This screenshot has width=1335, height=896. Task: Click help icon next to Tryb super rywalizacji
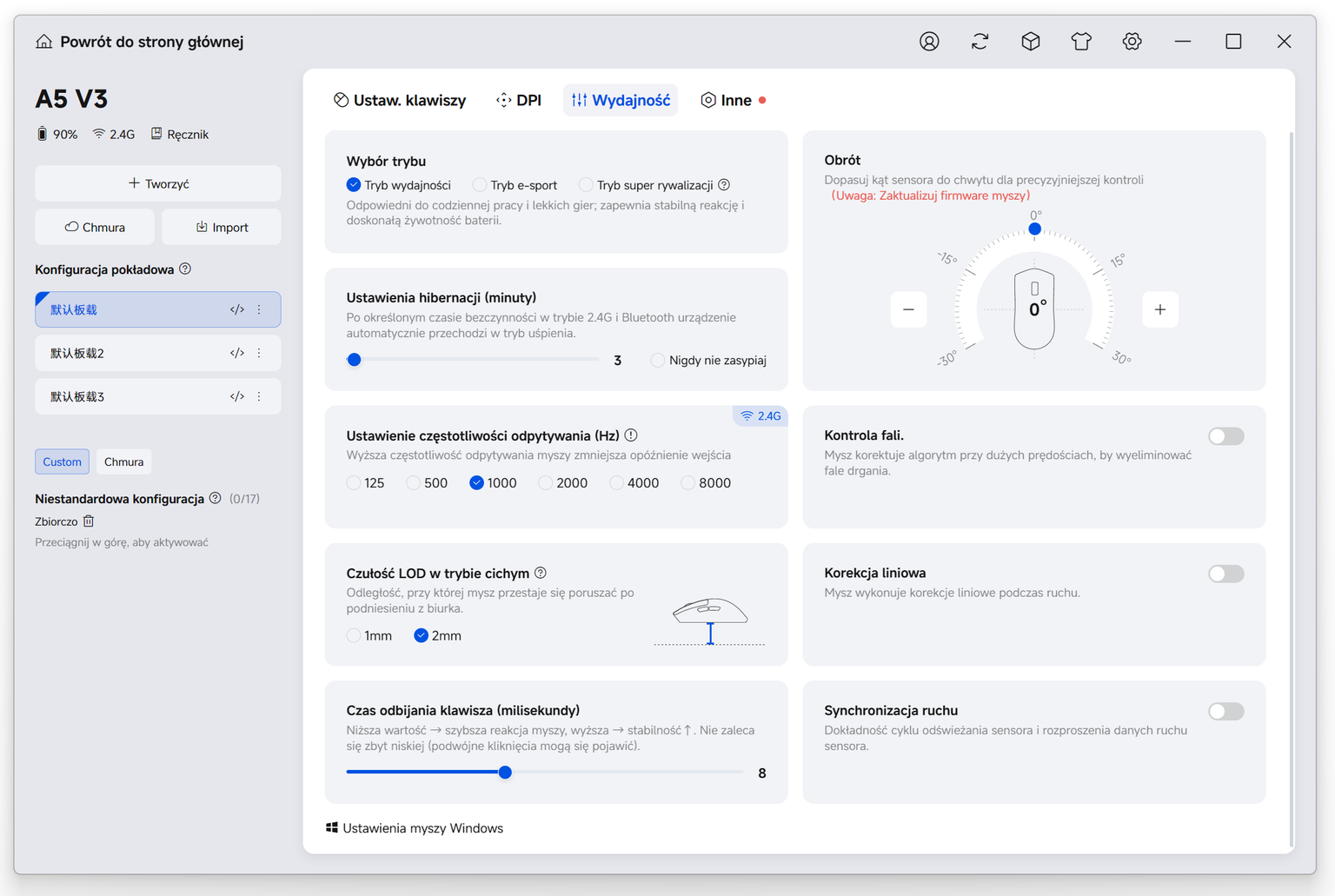(x=724, y=185)
